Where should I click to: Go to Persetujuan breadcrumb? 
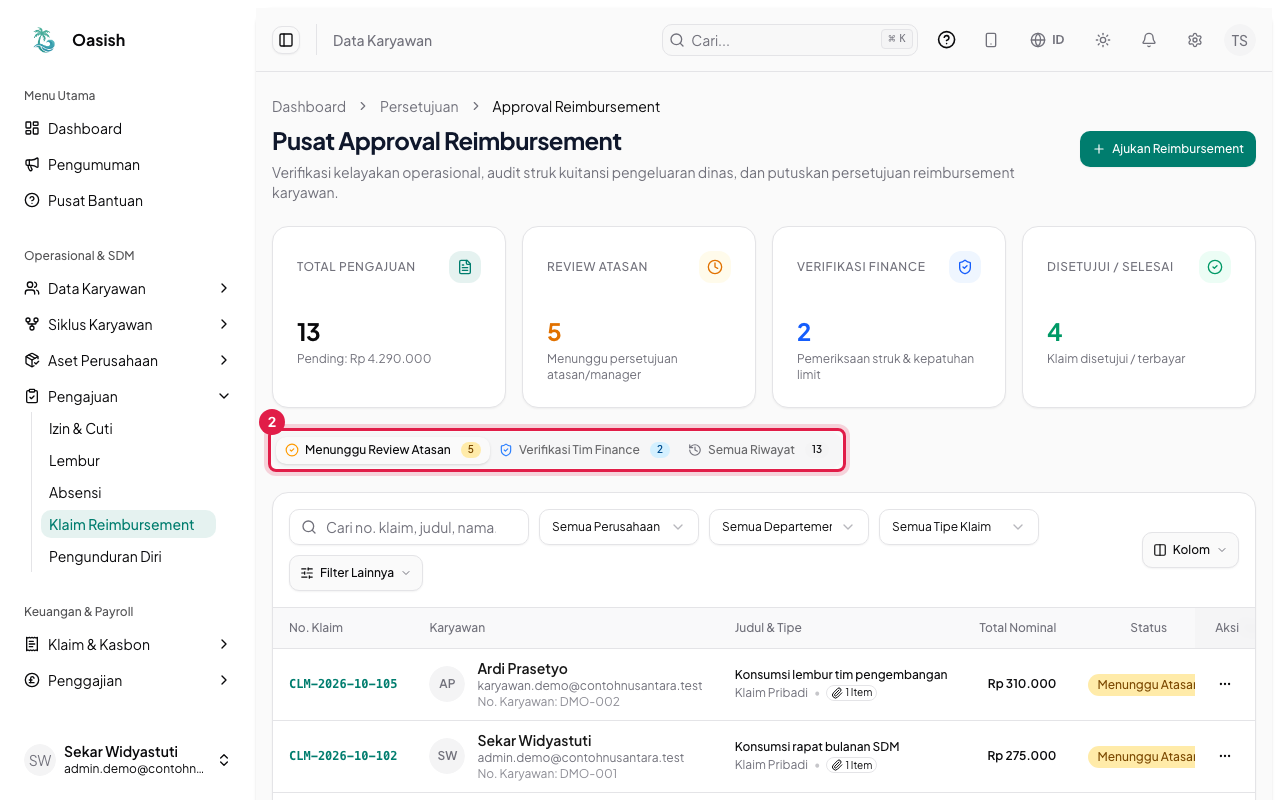(419, 107)
